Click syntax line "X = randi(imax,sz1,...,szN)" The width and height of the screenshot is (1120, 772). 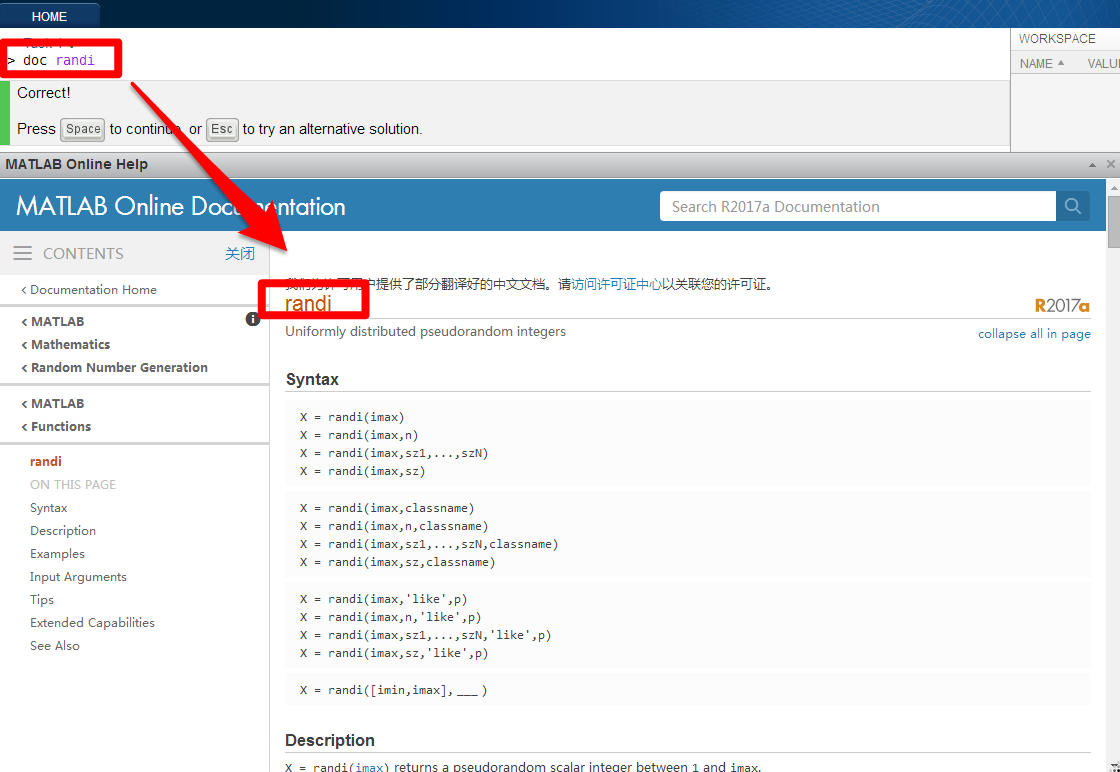pos(394,453)
